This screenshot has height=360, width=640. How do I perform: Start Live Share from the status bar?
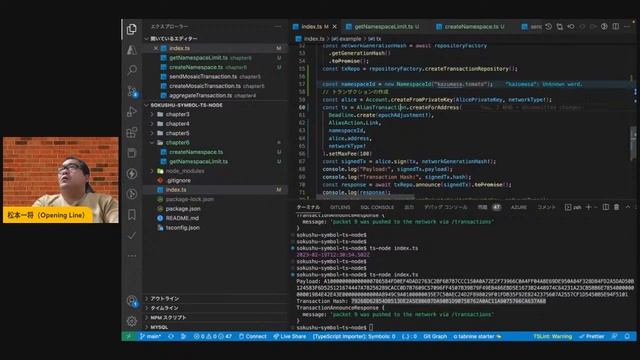click(289, 337)
